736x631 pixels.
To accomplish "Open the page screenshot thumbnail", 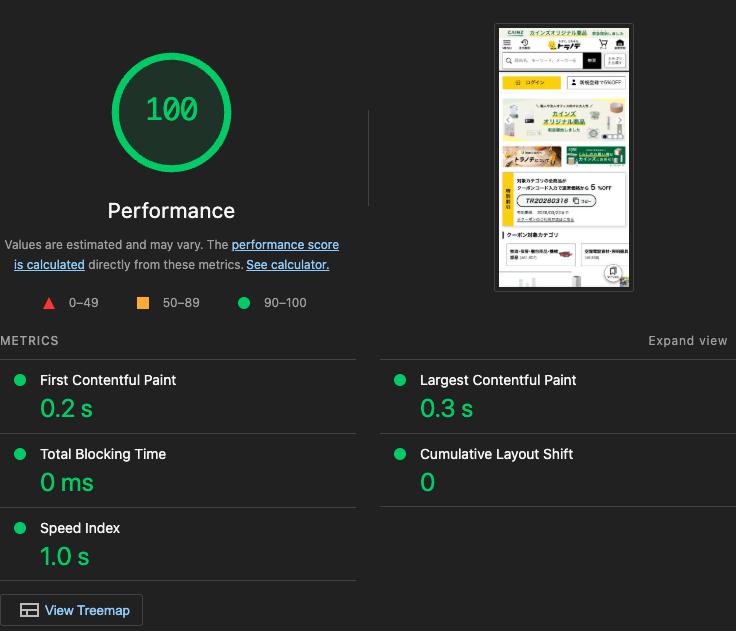I will (x=564, y=157).
